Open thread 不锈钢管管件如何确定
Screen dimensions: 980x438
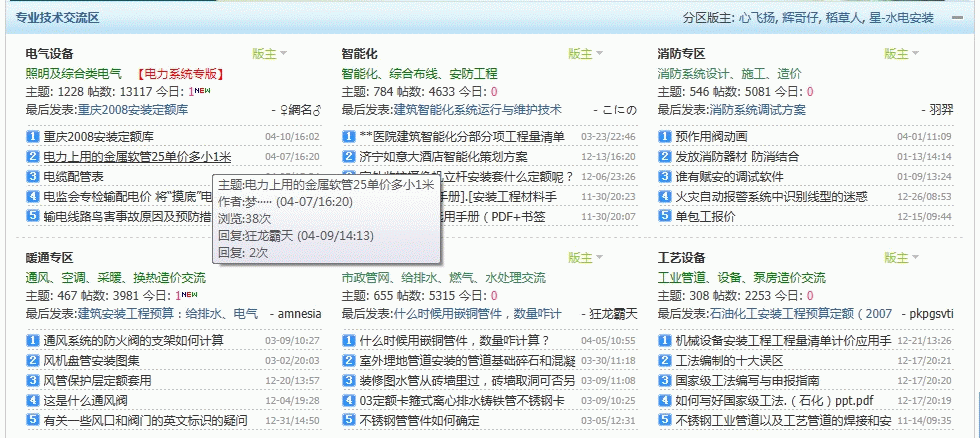(419, 421)
